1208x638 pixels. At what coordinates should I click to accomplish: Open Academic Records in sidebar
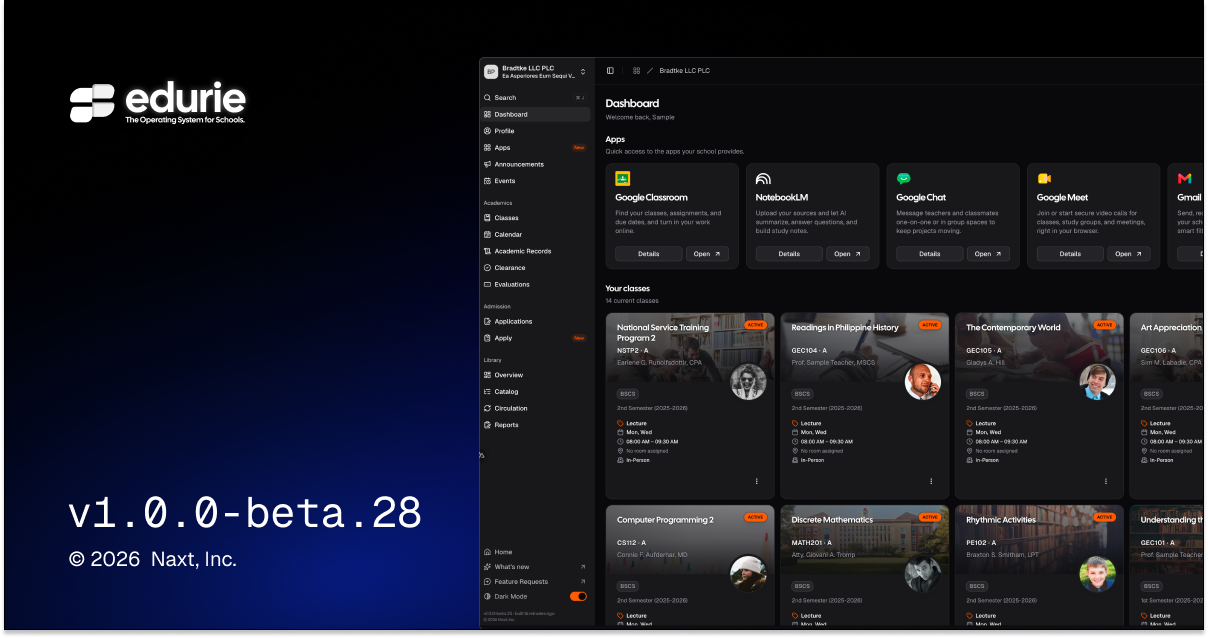click(x=535, y=251)
